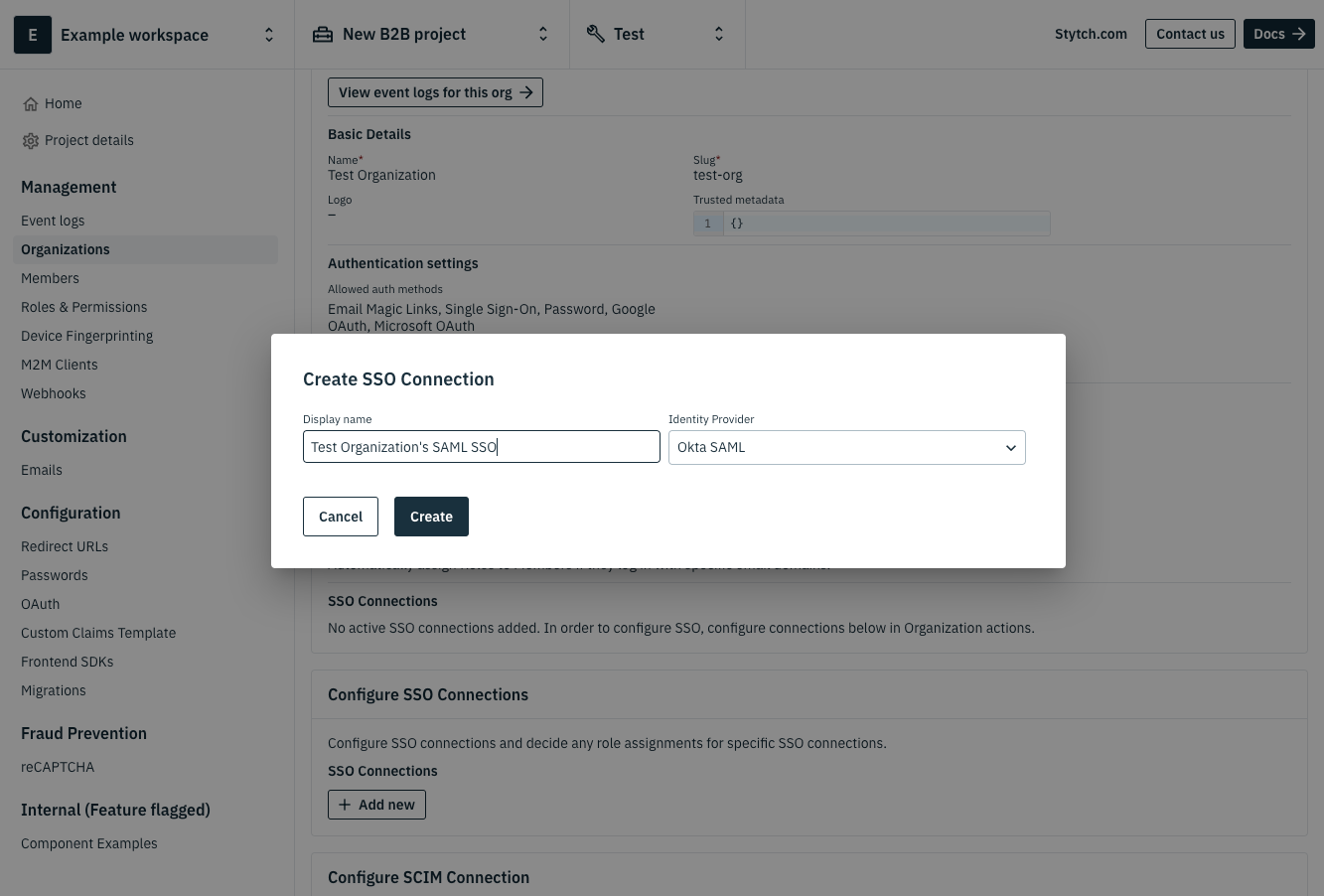This screenshot has height=896, width=1324.
Task: Click the plus icon to add new SSO connection
Action: click(x=345, y=805)
